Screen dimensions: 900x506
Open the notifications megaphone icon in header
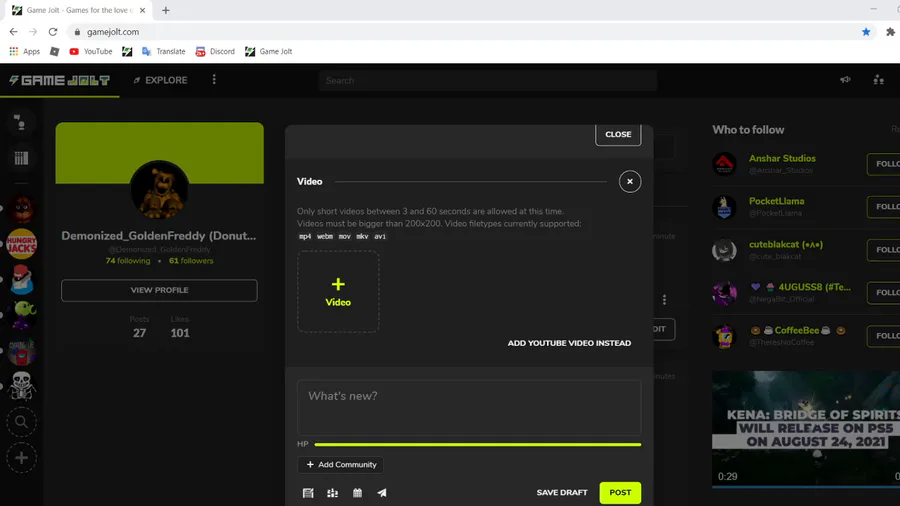(x=845, y=80)
